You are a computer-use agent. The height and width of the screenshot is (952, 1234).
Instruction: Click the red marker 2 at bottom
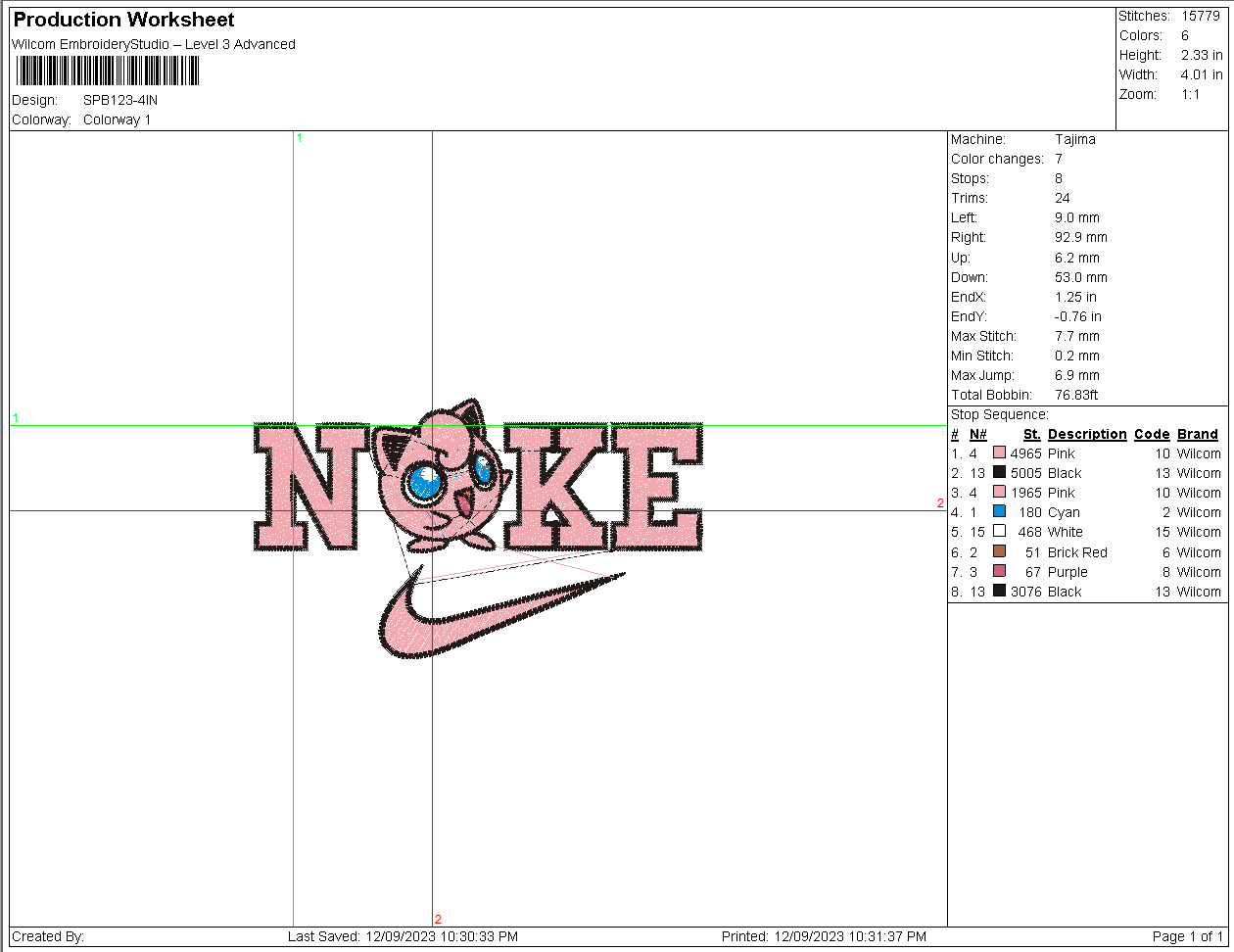(438, 920)
